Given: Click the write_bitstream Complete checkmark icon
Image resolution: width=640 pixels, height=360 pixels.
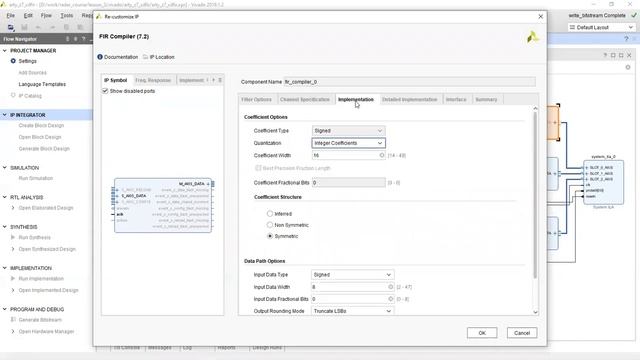Looking at the screenshot, I should (634, 15).
